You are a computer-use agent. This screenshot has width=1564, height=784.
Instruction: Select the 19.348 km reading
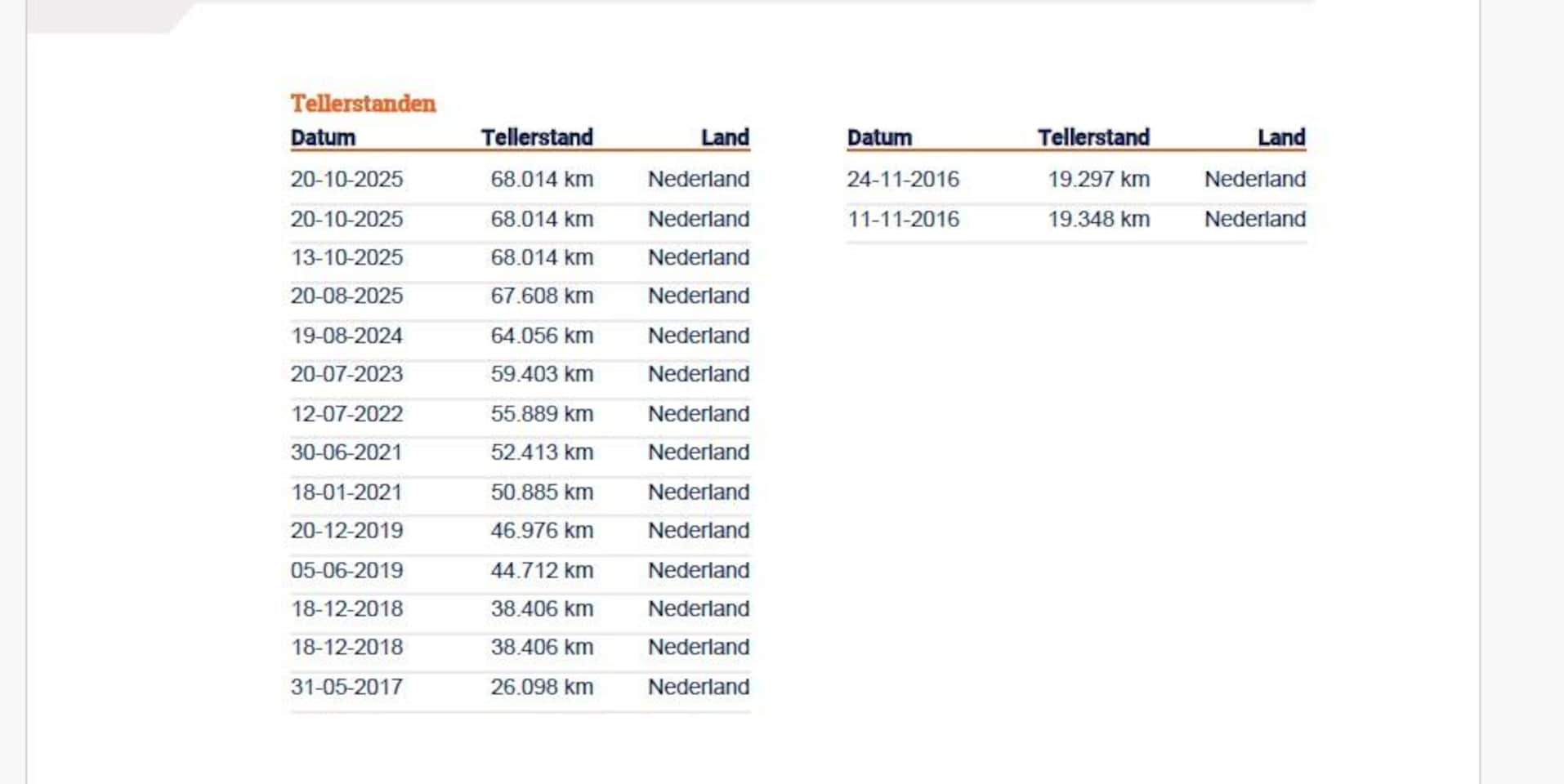[1098, 219]
